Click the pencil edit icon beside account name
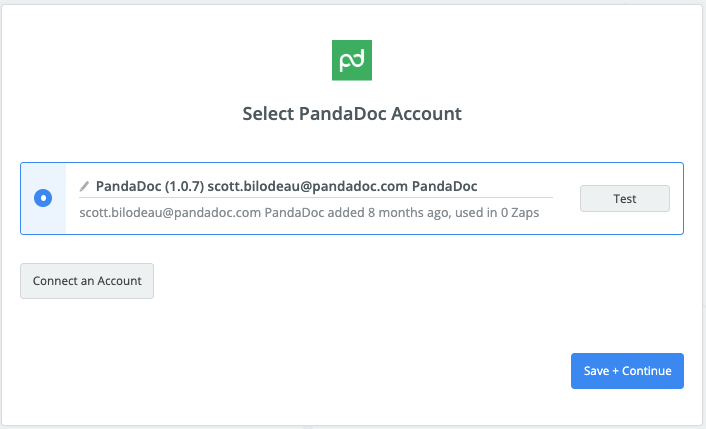 coord(85,186)
